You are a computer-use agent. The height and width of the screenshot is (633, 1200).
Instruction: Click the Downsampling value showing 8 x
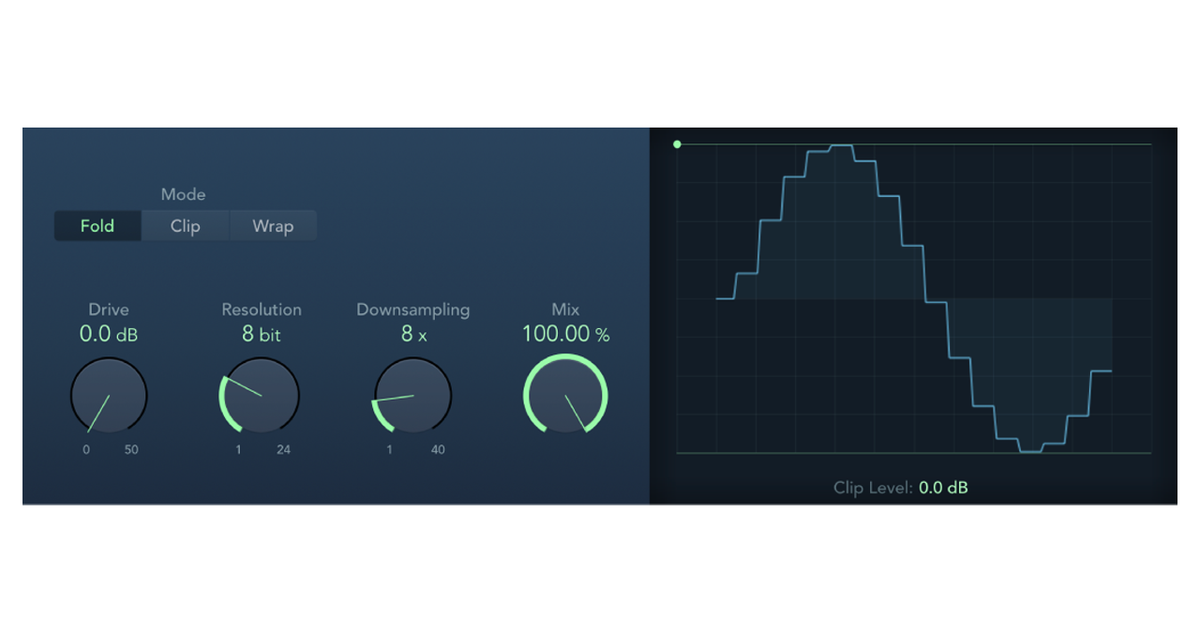(413, 335)
